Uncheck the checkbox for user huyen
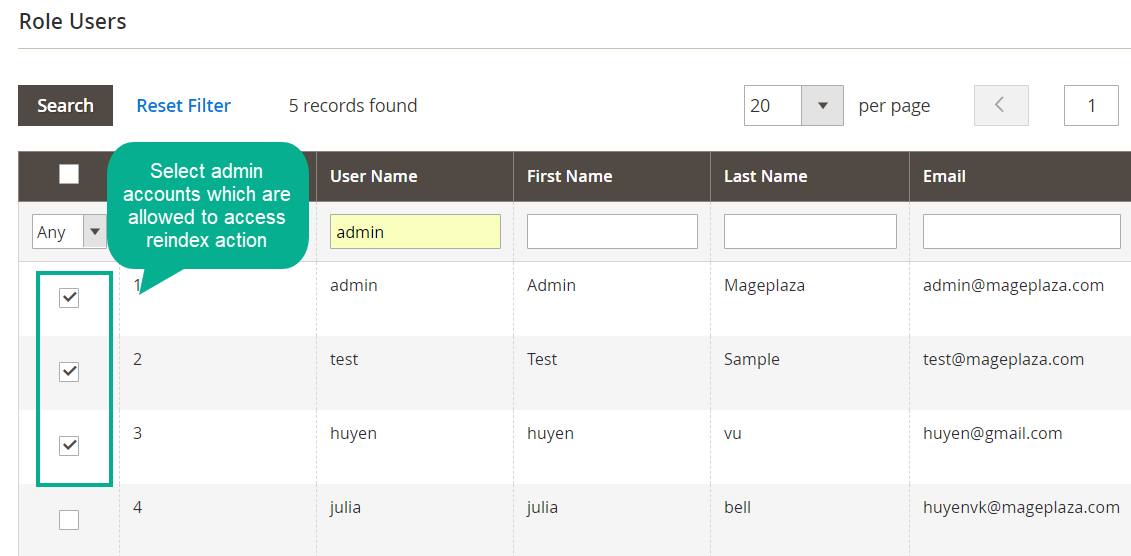Image resolution: width=1131 pixels, height=556 pixels. coord(69,446)
